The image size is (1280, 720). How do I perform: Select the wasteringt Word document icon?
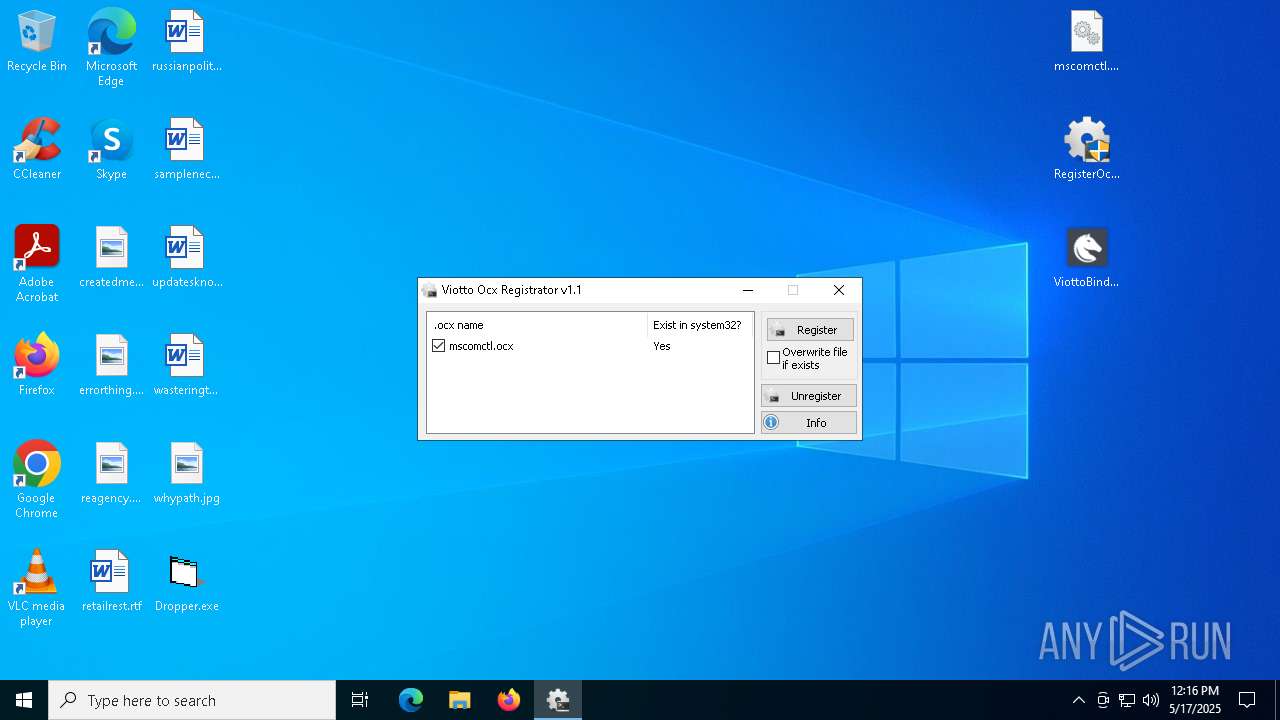point(186,365)
